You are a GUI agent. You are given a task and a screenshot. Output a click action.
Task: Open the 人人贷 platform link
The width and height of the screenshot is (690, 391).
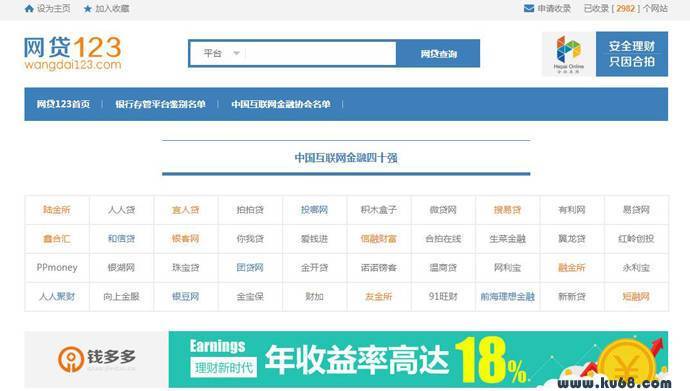121,210
